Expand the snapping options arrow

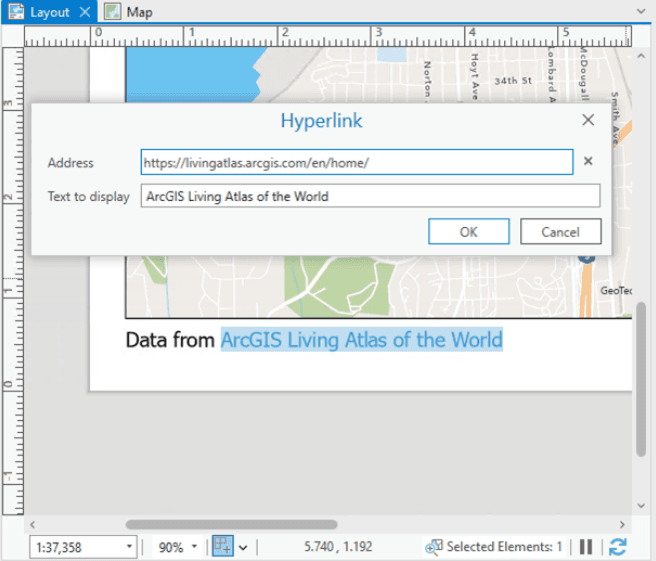[x=243, y=547]
